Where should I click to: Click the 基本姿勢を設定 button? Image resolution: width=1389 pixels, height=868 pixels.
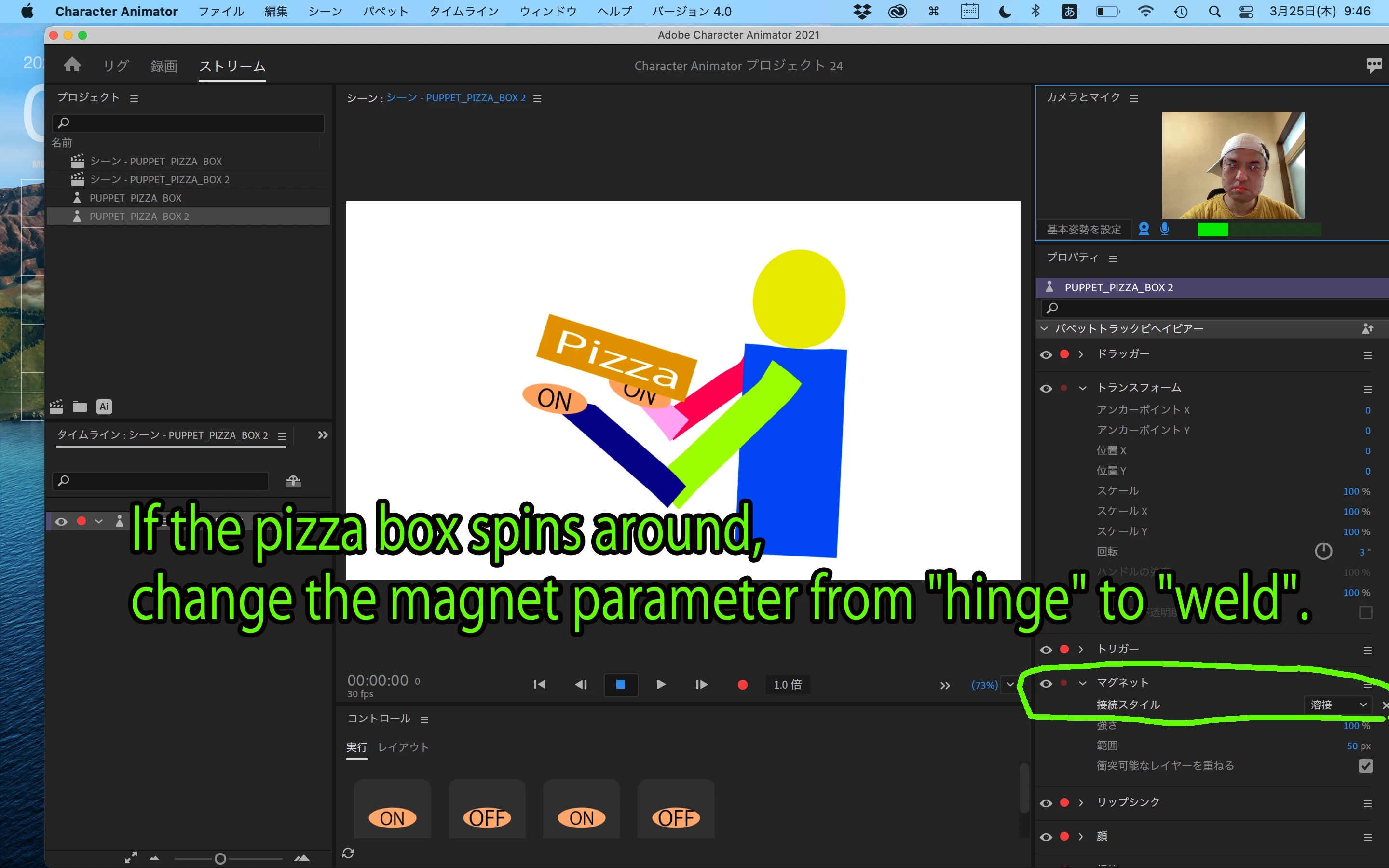pyautogui.click(x=1083, y=230)
